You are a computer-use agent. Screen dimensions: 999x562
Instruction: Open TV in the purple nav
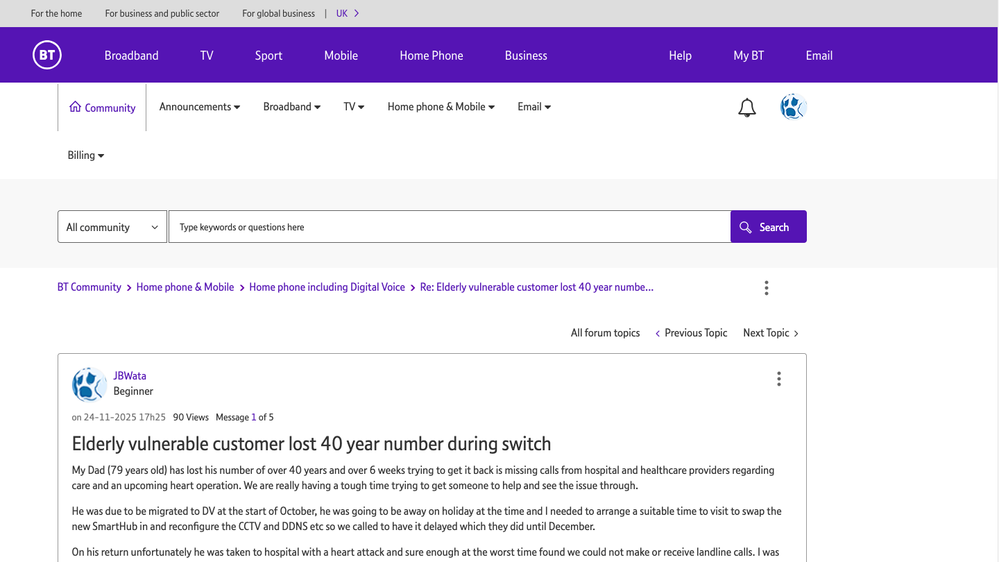[206, 55]
